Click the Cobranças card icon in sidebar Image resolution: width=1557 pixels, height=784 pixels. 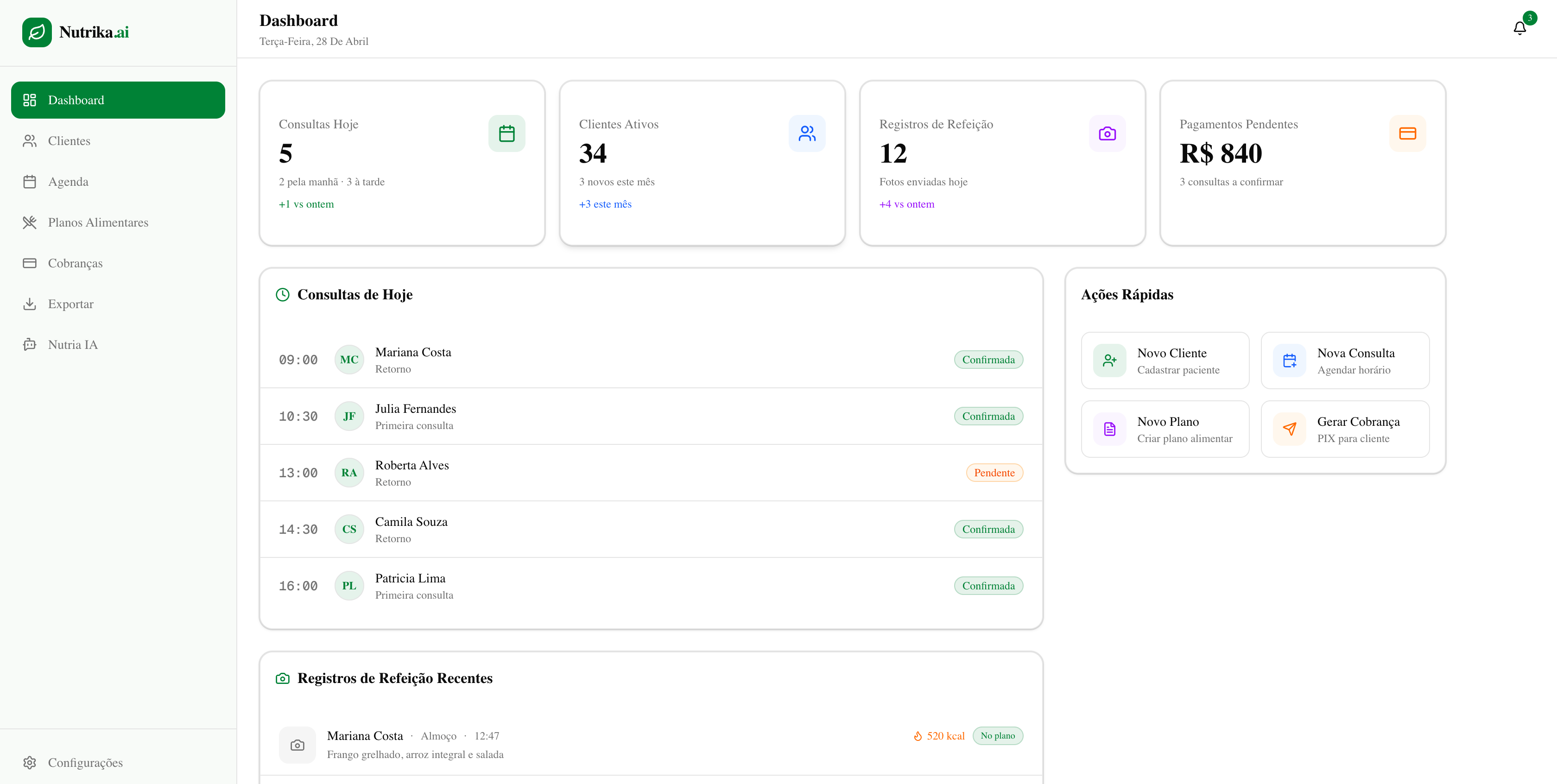point(30,264)
